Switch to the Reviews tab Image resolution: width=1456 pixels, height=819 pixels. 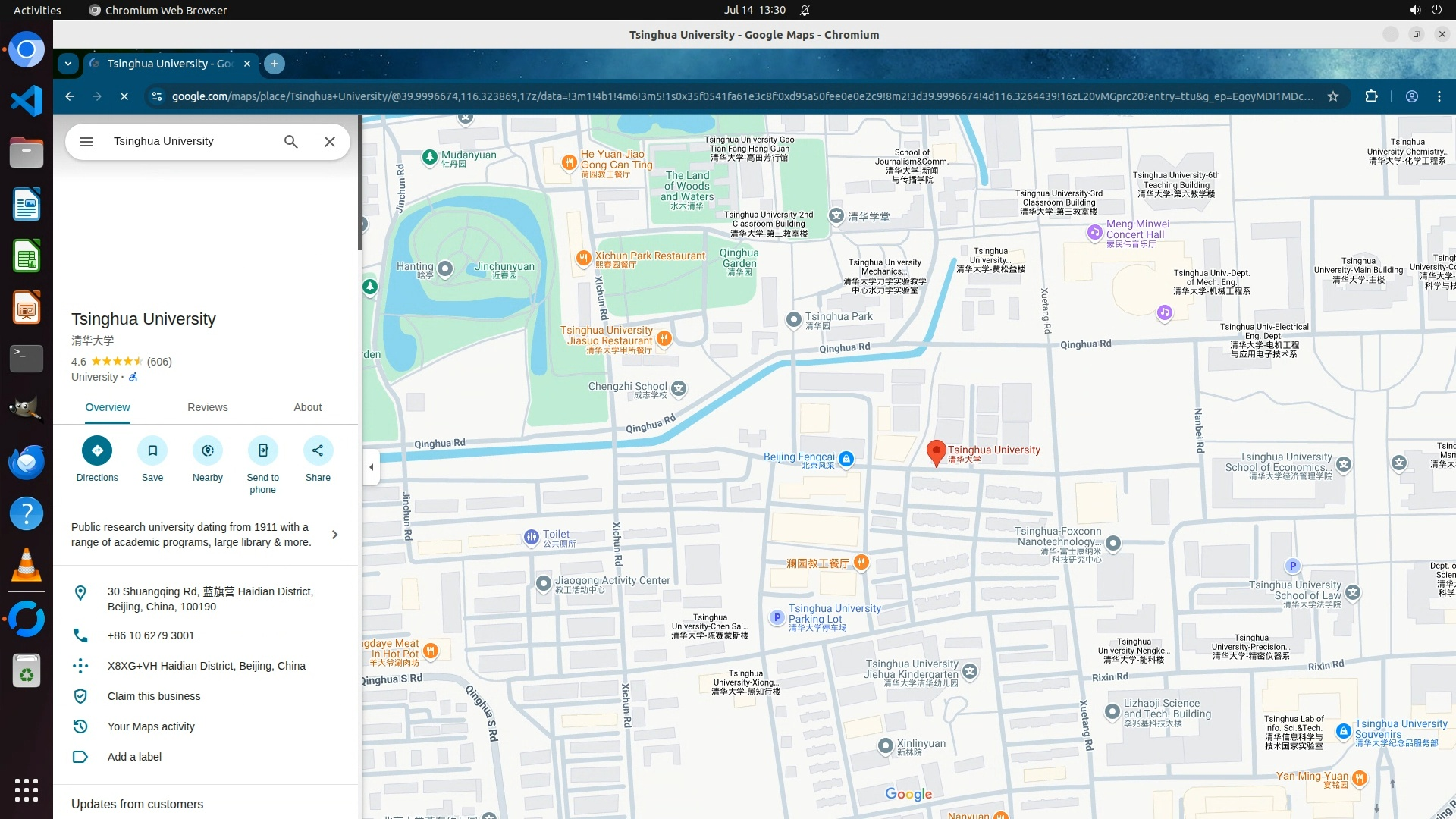(208, 407)
